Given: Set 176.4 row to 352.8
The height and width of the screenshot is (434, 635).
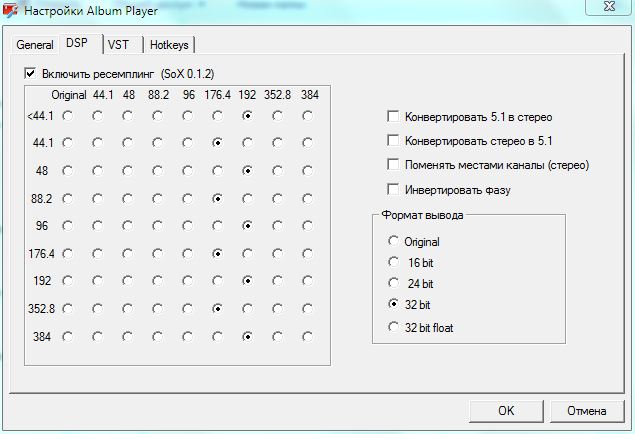Looking at the screenshot, I should [277, 254].
